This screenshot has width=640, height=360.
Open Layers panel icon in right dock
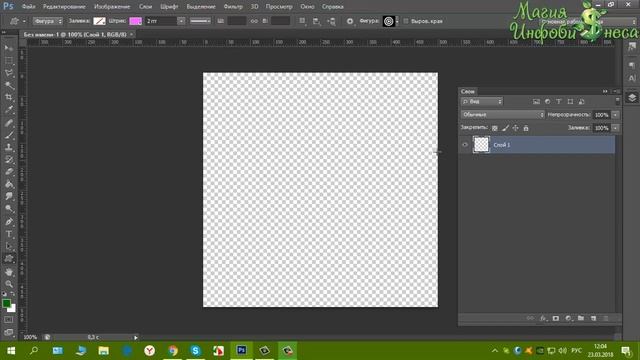(x=632, y=98)
